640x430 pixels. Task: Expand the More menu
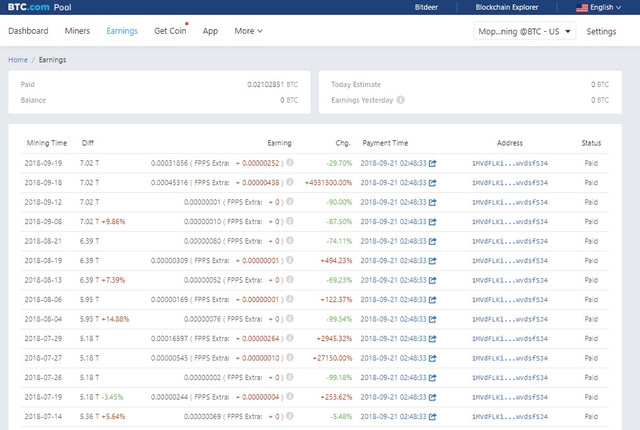tap(248, 31)
